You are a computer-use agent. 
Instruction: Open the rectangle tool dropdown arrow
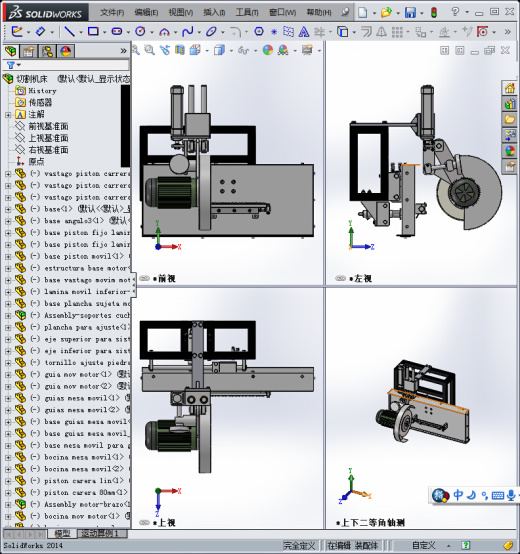click(105, 32)
